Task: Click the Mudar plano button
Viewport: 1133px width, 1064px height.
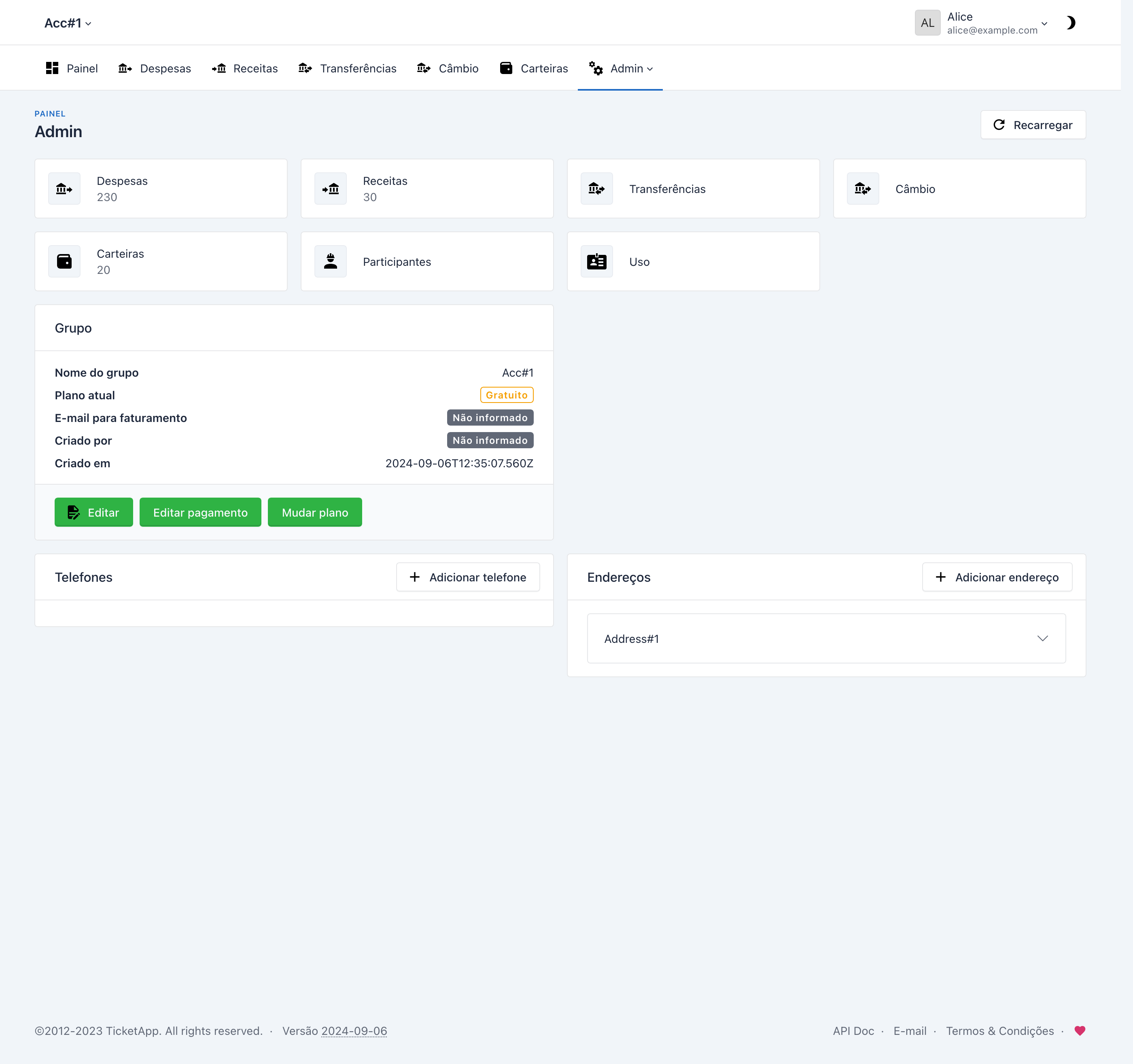Action: click(x=314, y=512)
